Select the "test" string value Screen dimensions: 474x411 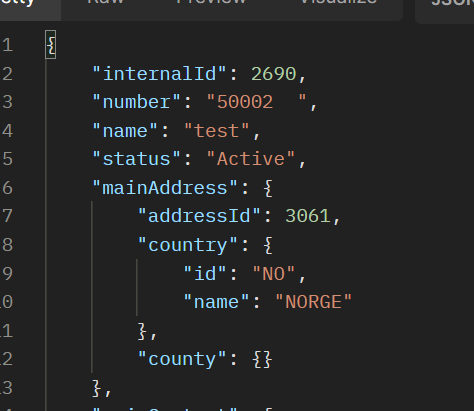(x=217, y=130)
